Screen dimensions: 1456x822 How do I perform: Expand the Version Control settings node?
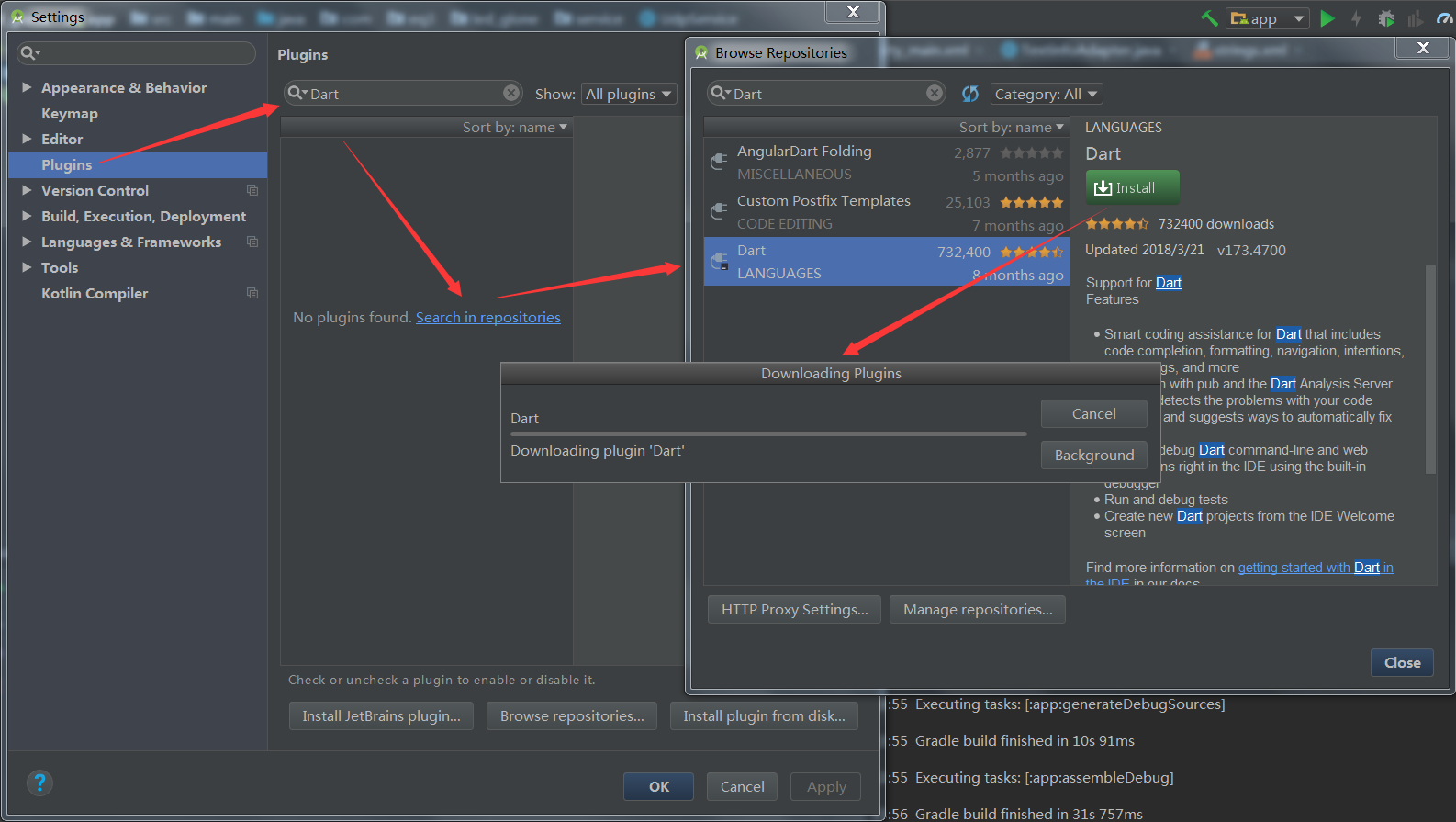click(x=27, y=190)
